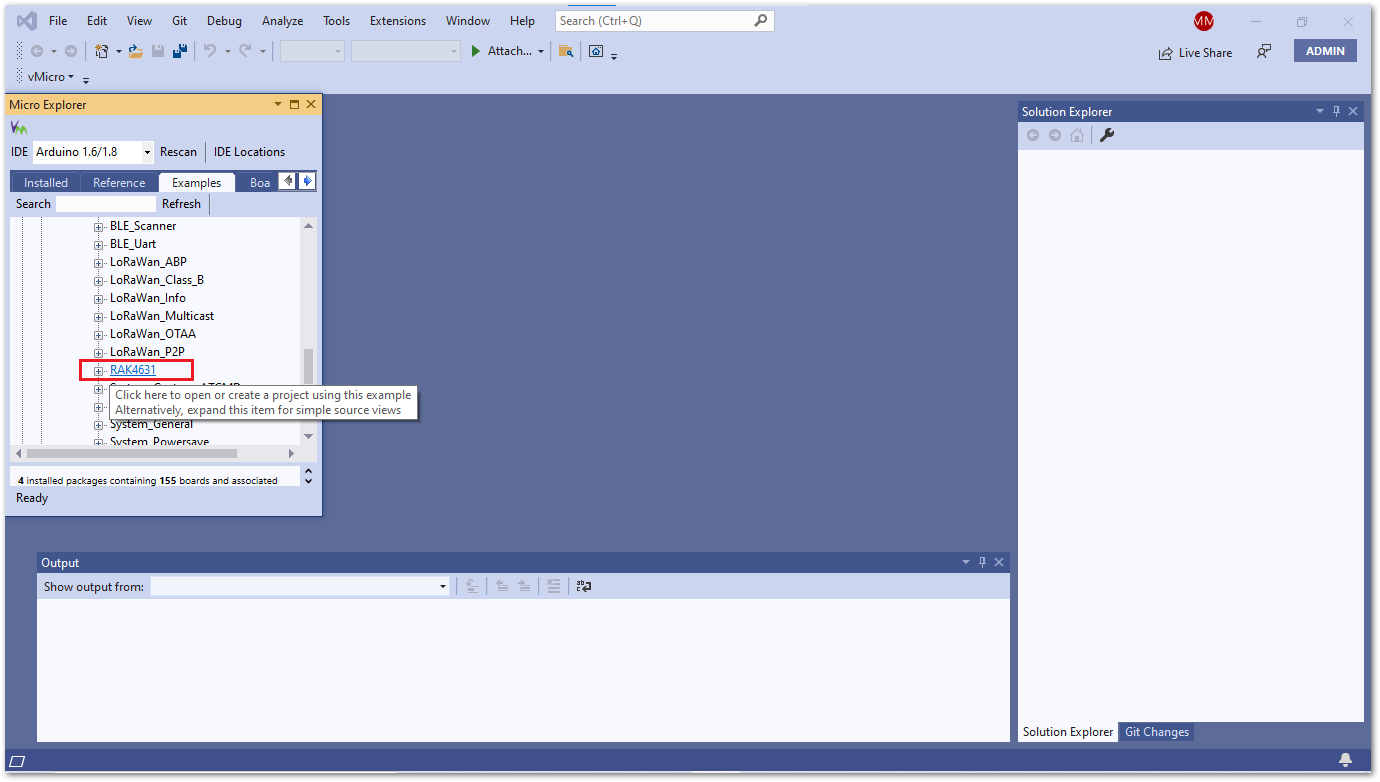This screenshot has width=1380, height=782.
Task: Pin the Output panel
Action: [x=982, y=562]
